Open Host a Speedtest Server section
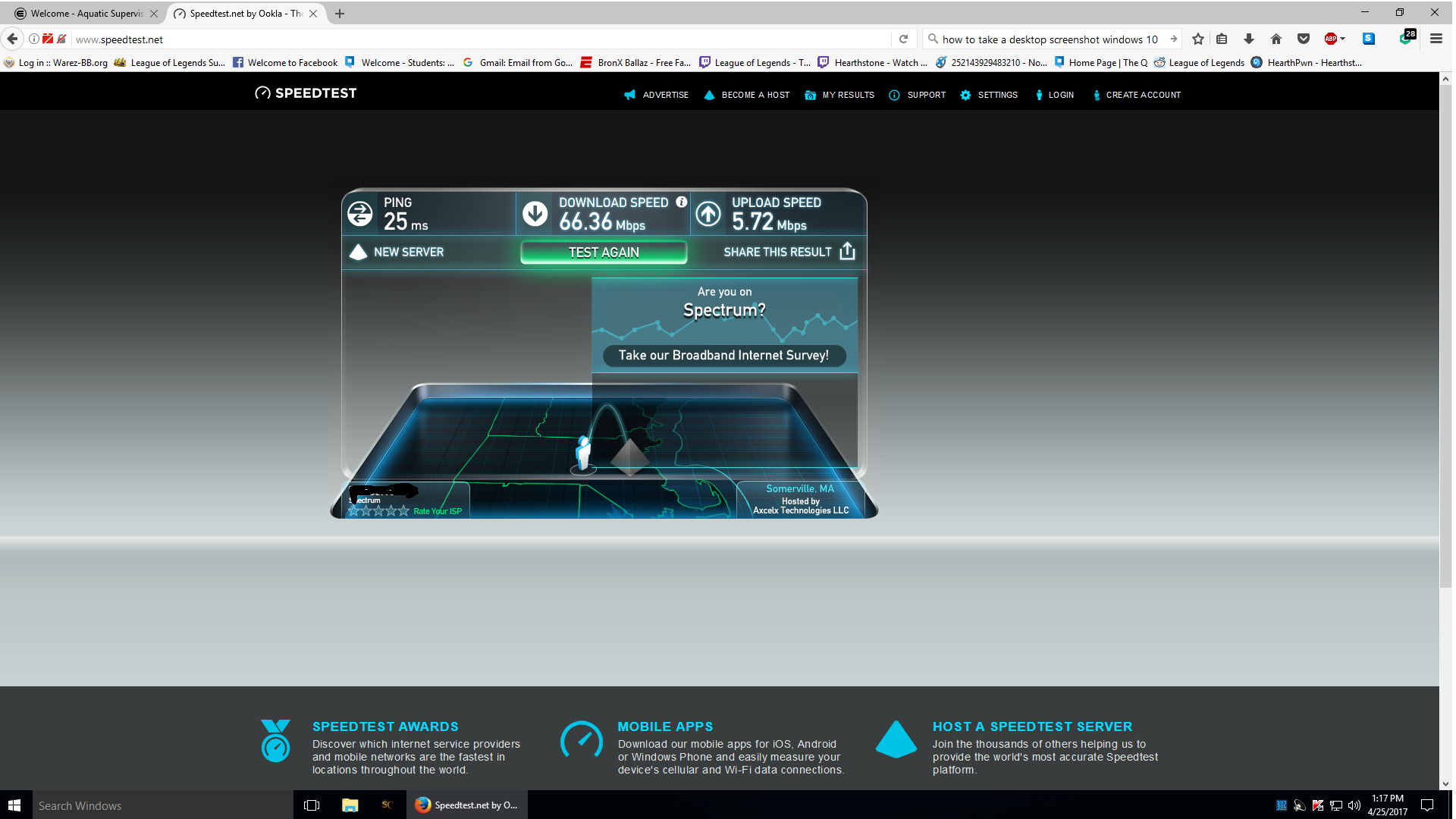Image resolution: width=1456 pixels, height=819 pixels. point(1032,726)
